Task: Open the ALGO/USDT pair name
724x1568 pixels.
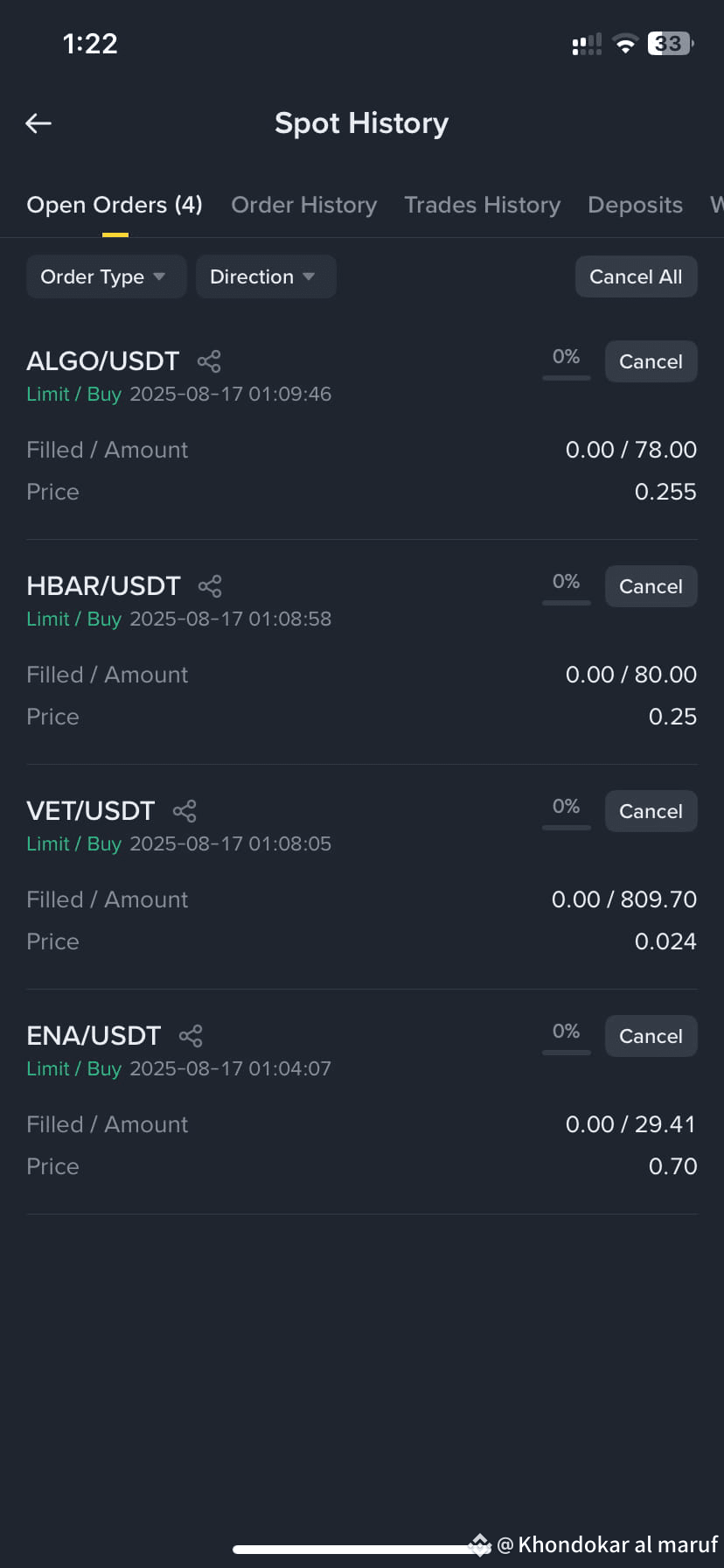Action: pos(102,360)
